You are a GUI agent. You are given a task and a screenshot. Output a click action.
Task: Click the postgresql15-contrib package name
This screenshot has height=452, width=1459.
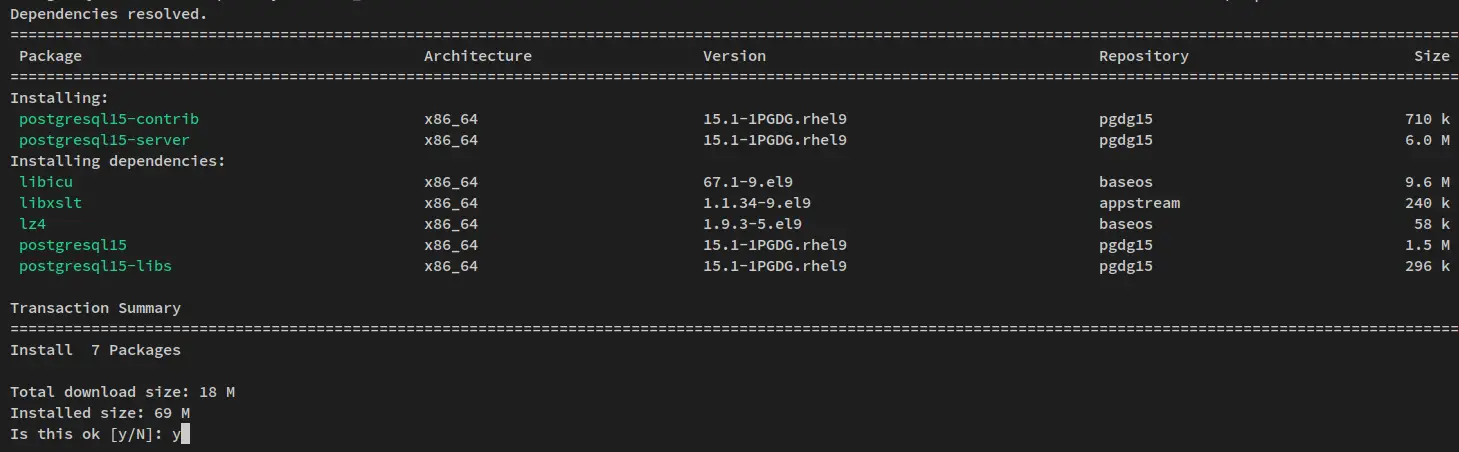pos(109,119)
